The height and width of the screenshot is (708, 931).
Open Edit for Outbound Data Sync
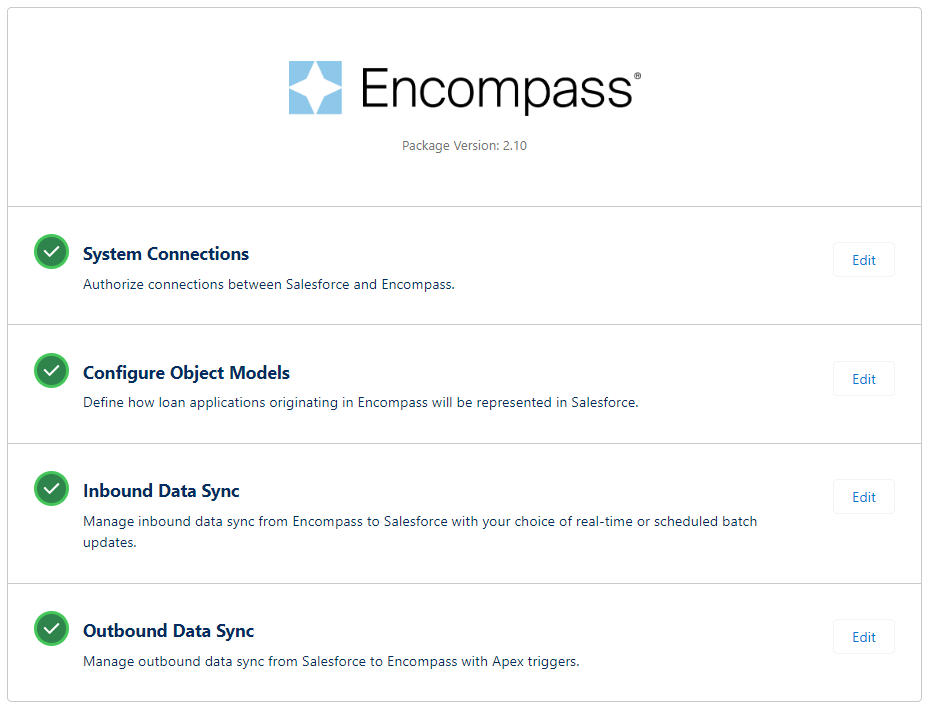pos(863,637)
